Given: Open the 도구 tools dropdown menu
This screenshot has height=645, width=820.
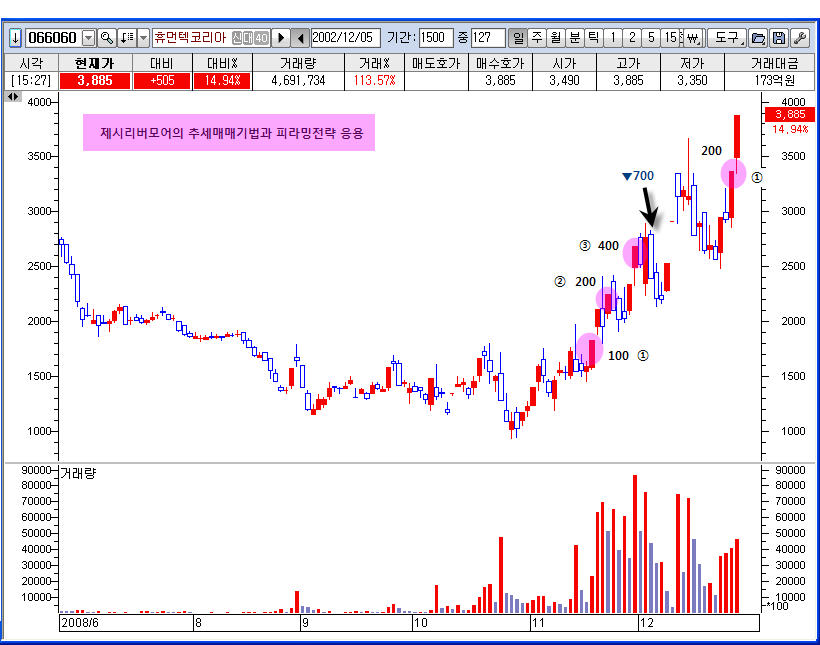Looking at the screenshot, I should [x=727, y=38].
